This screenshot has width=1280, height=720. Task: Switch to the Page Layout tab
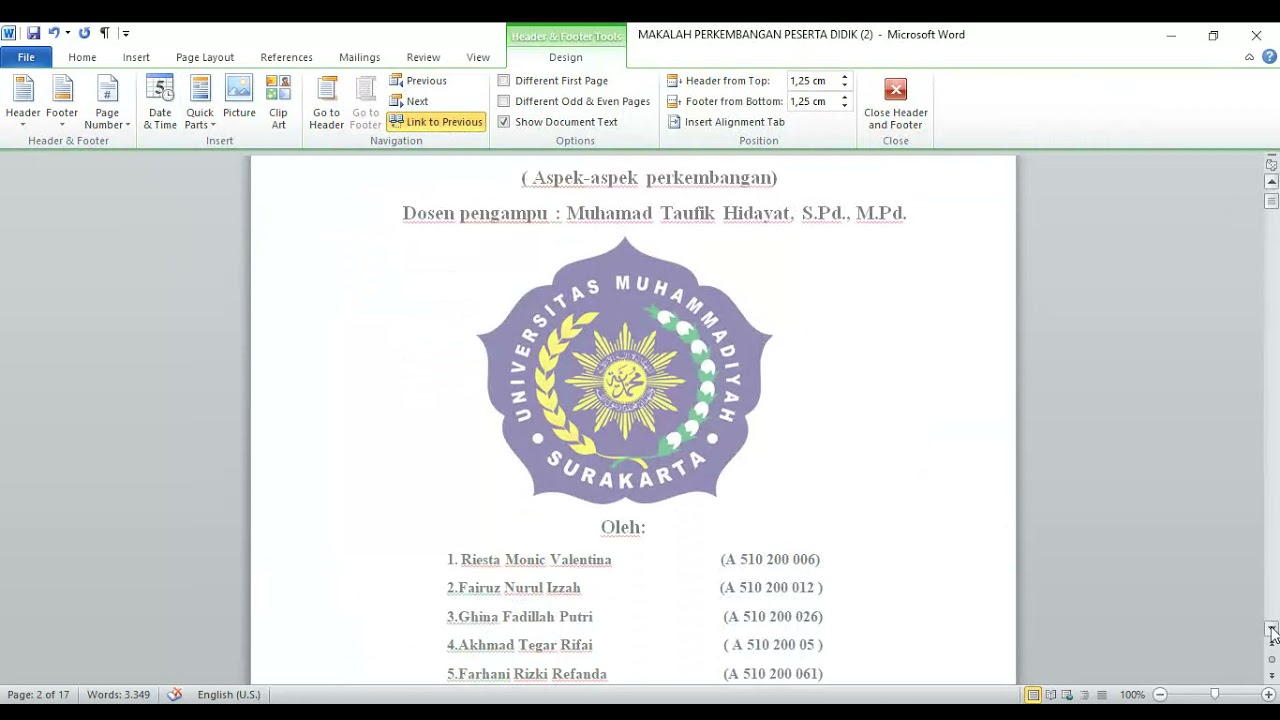205,57
